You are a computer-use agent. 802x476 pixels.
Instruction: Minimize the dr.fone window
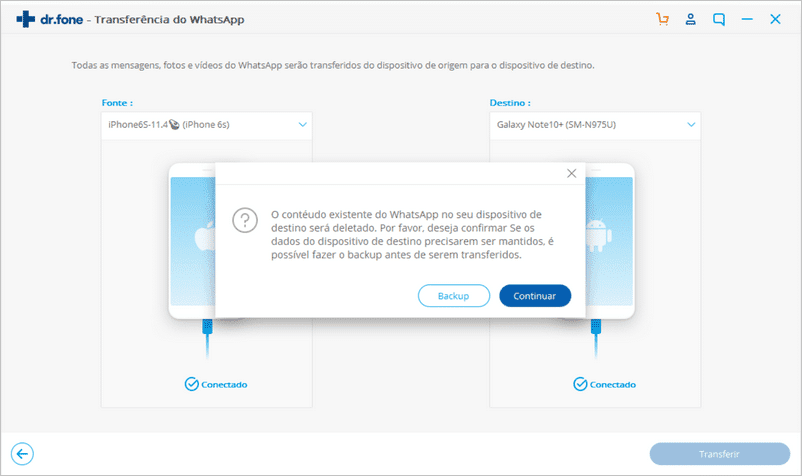pos(747,19)
